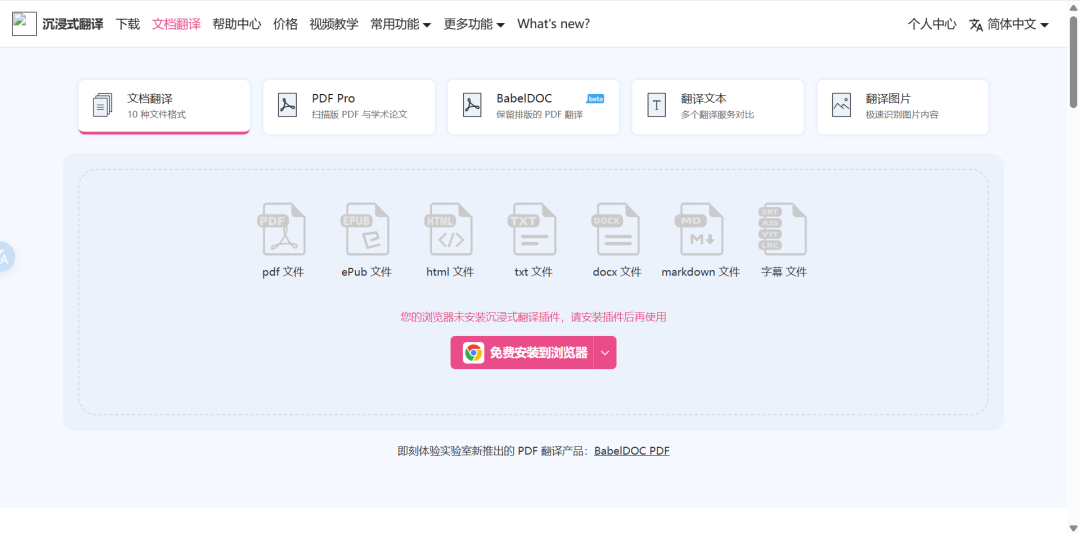The width and height of the screenshot is (1080, 534).
Task: Expand arrow beside the install browser button
Action: 605,353
